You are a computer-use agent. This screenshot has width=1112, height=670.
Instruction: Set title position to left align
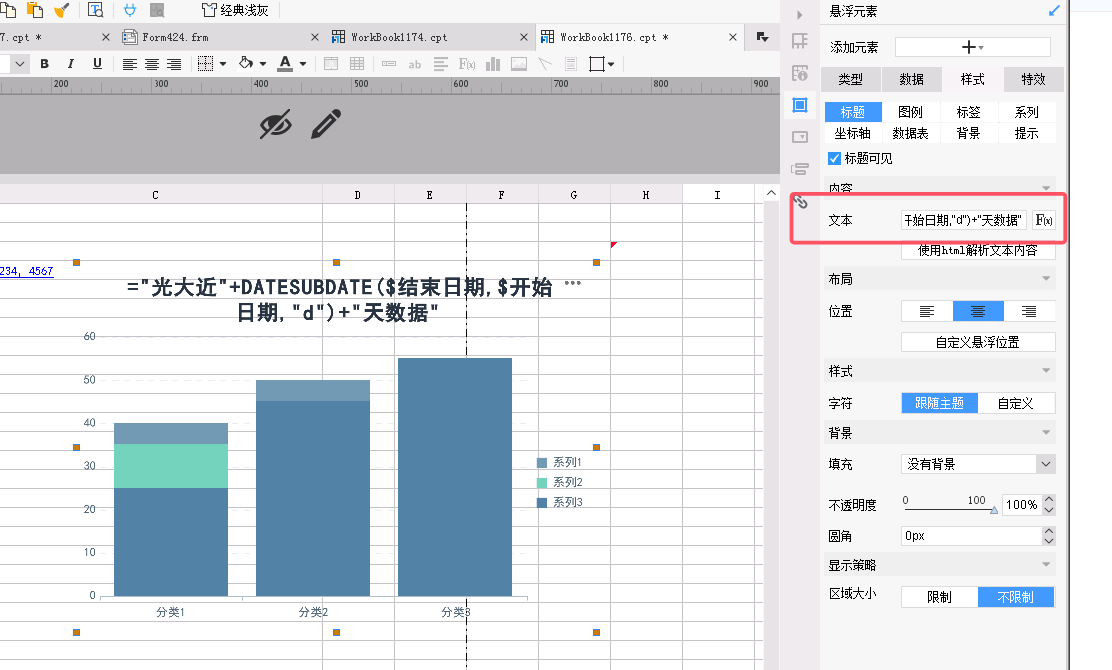(927, 311)
